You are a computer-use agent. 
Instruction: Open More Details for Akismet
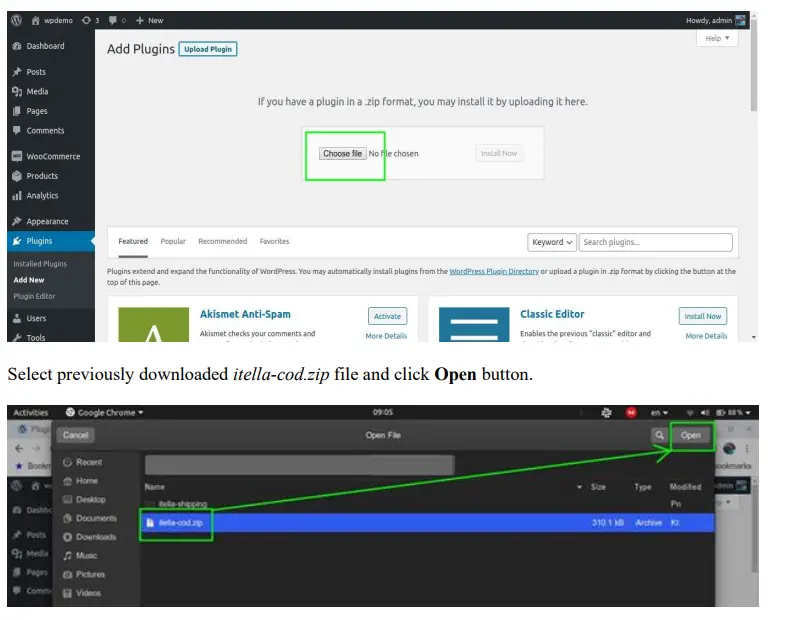[386, 336]
